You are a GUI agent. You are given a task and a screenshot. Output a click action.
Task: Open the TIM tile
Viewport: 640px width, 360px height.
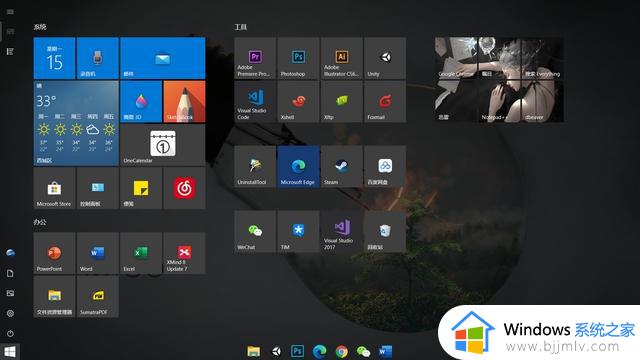[298, 231]
